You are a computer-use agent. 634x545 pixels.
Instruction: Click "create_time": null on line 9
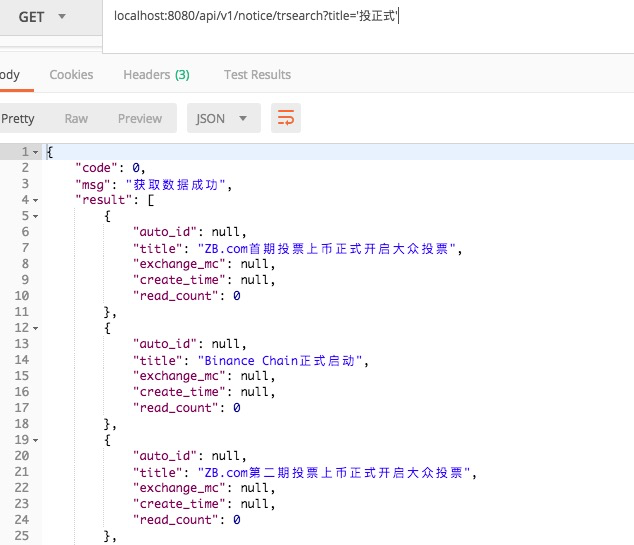pos(204,280)
